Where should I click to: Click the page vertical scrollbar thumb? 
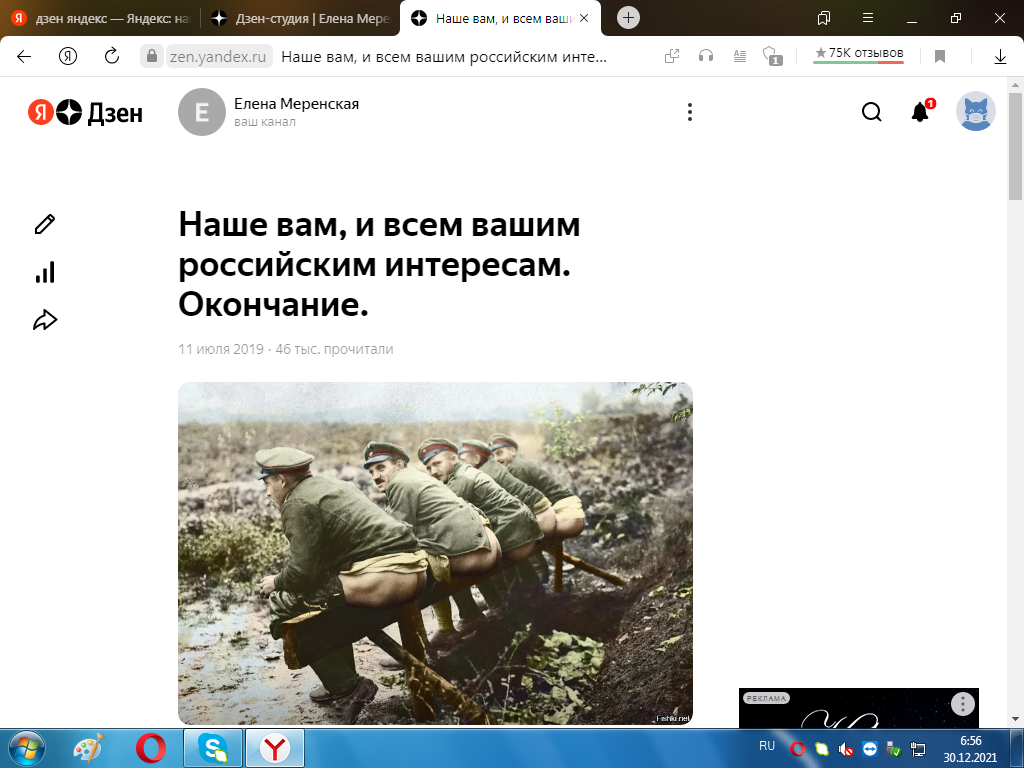click(1015, 146)
